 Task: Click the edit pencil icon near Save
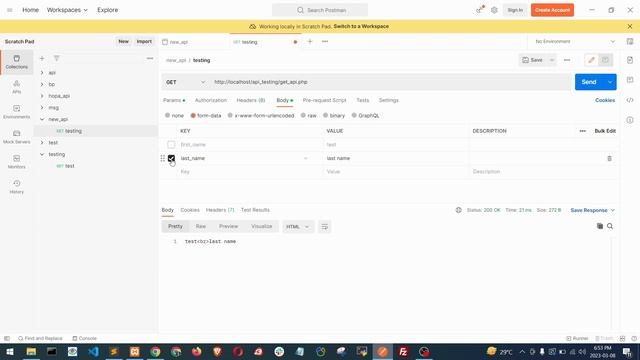[591, 60]
